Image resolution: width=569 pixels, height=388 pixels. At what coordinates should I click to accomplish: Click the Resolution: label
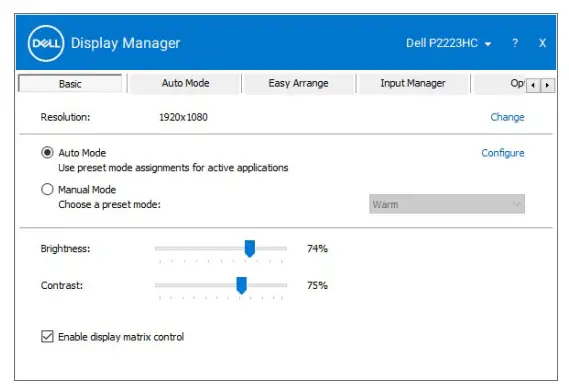(x=65, y=117)
